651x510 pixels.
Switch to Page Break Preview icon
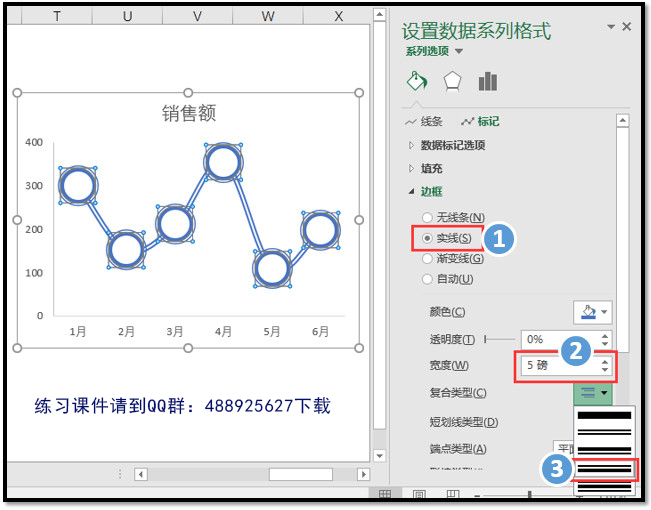click(x=453, y=494)
